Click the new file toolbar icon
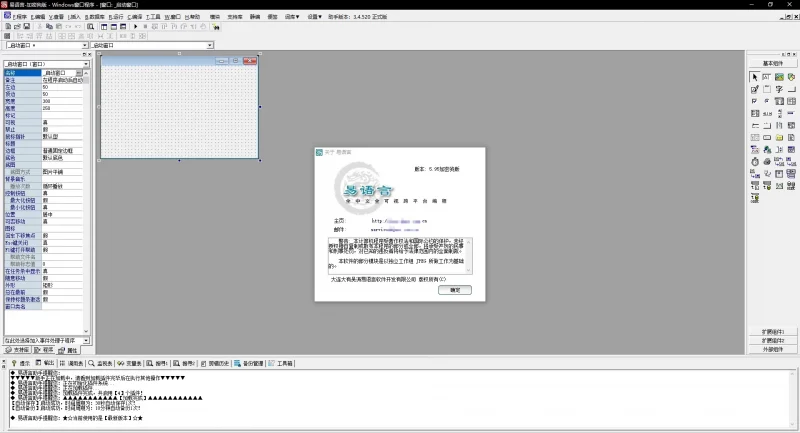 [x=6, y=26]
